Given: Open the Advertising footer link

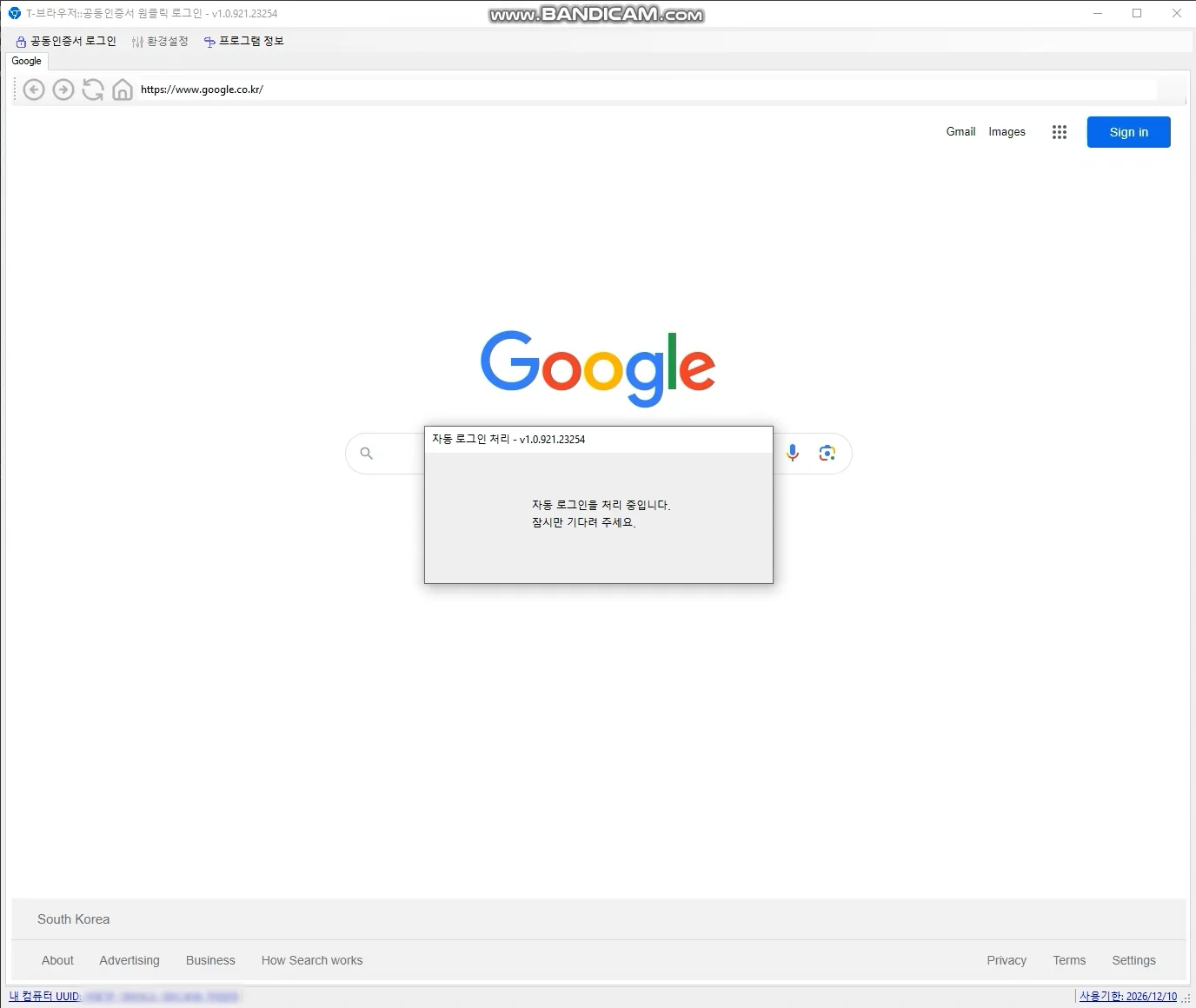Looking at the screenshot, I should (x=130, y=960).
